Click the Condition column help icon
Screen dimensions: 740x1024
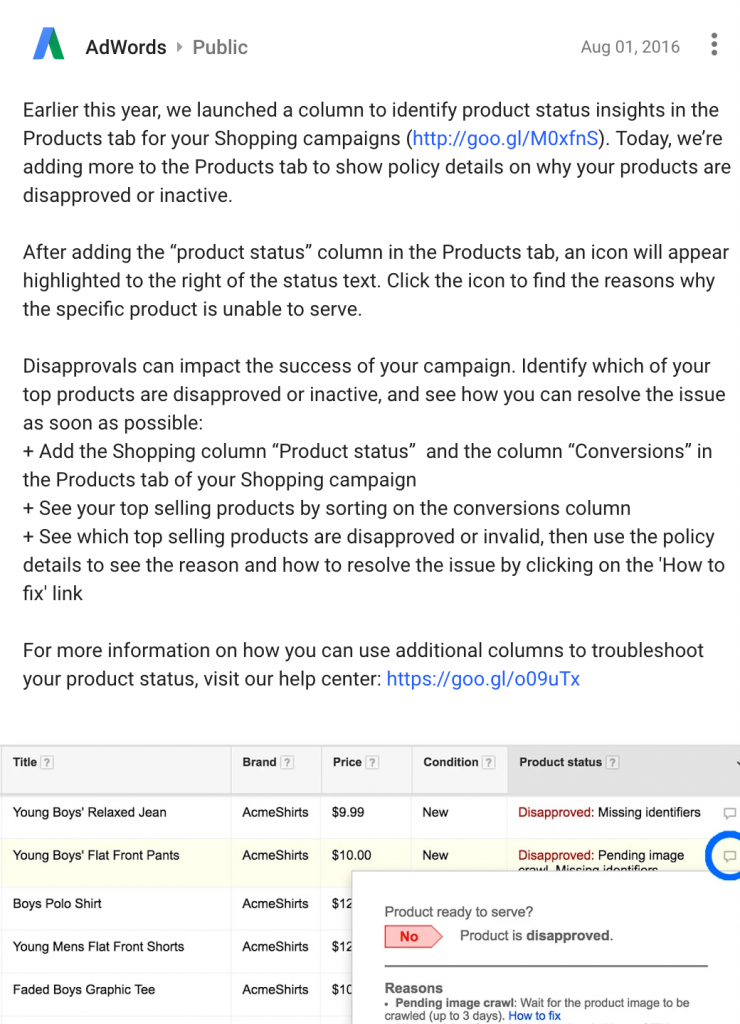[x=489, y=762]
